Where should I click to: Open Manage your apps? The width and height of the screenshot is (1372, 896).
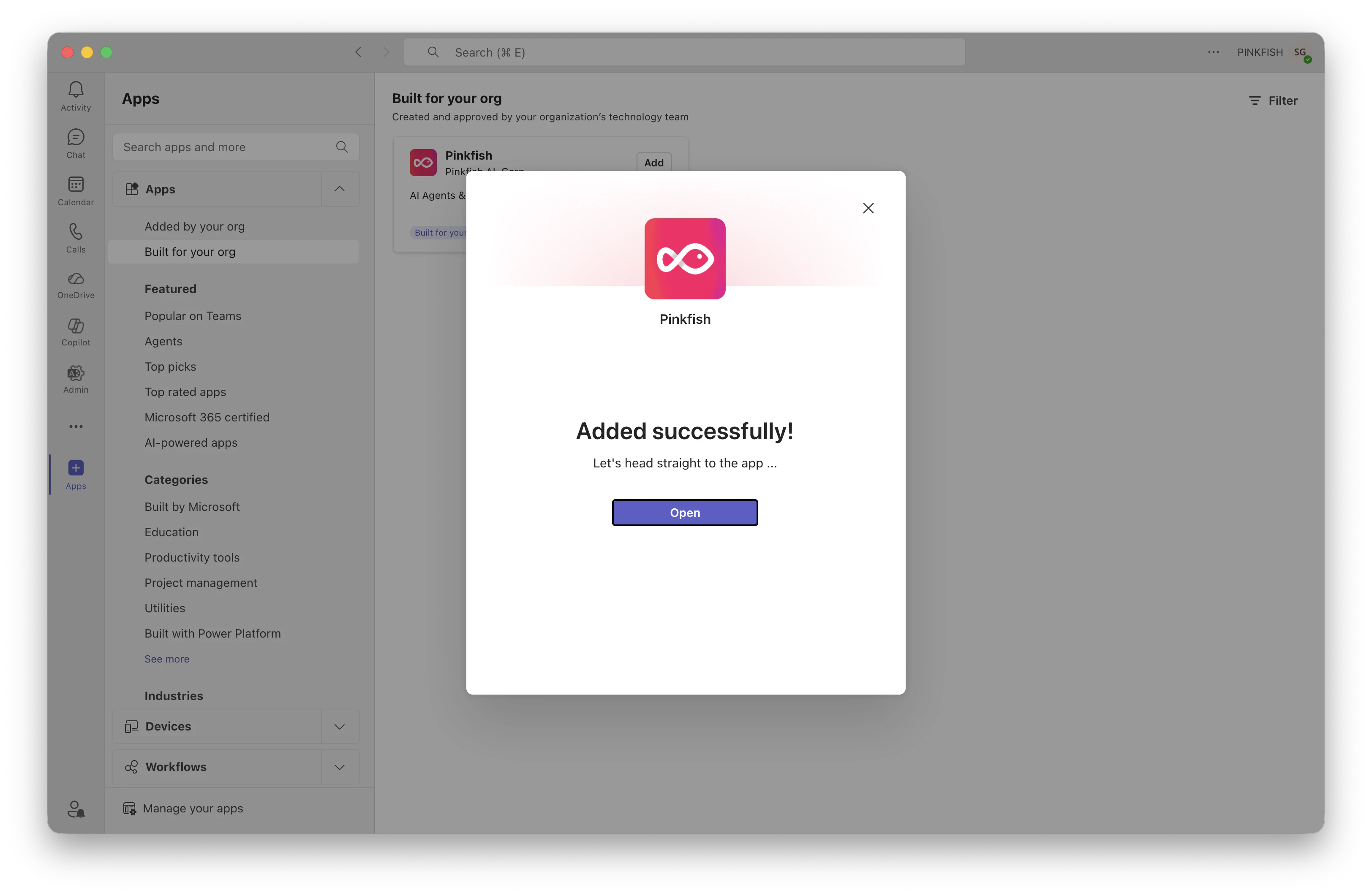coord(193,808)
